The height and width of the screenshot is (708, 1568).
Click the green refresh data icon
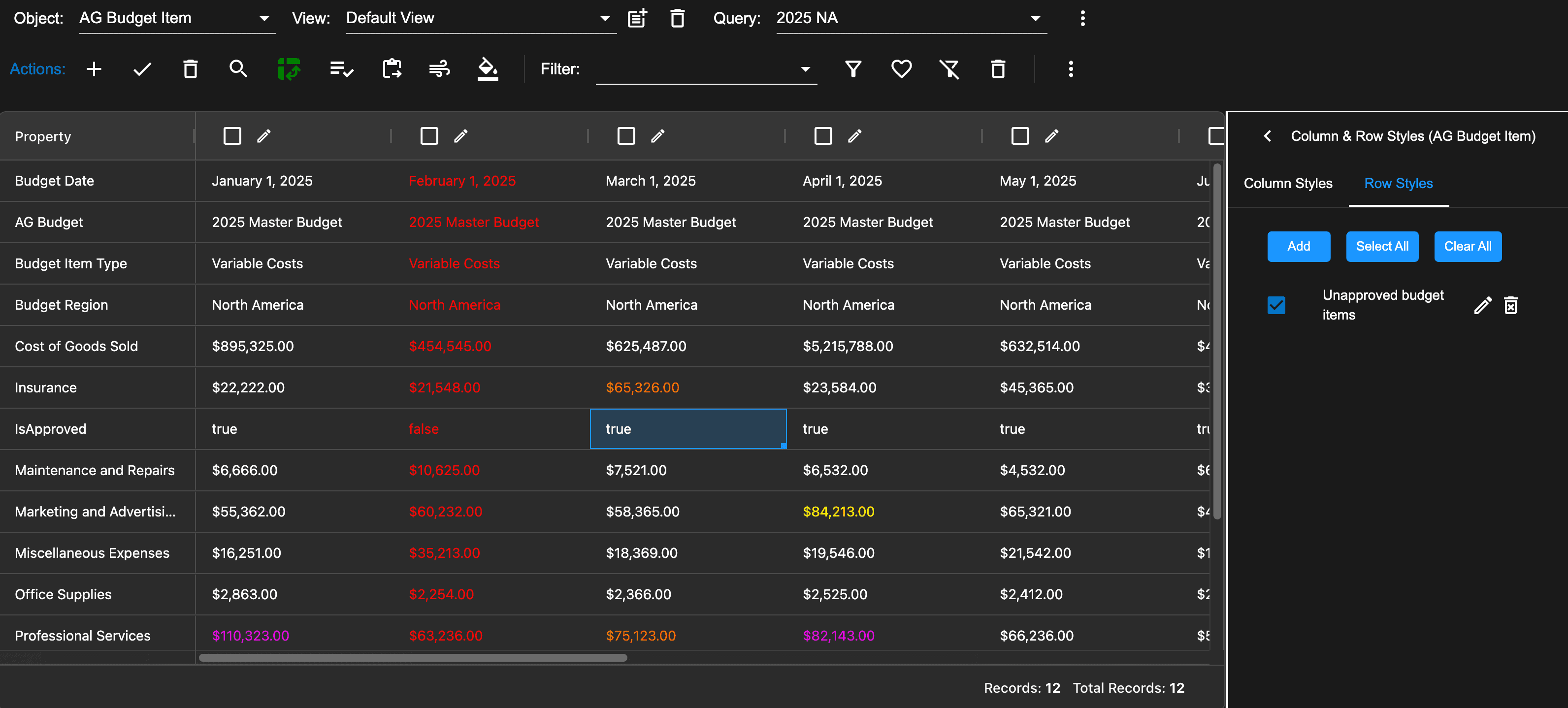[289, 69]
